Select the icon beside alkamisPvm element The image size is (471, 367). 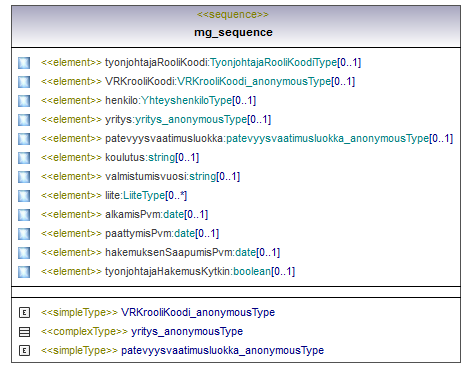pos(24,215)
